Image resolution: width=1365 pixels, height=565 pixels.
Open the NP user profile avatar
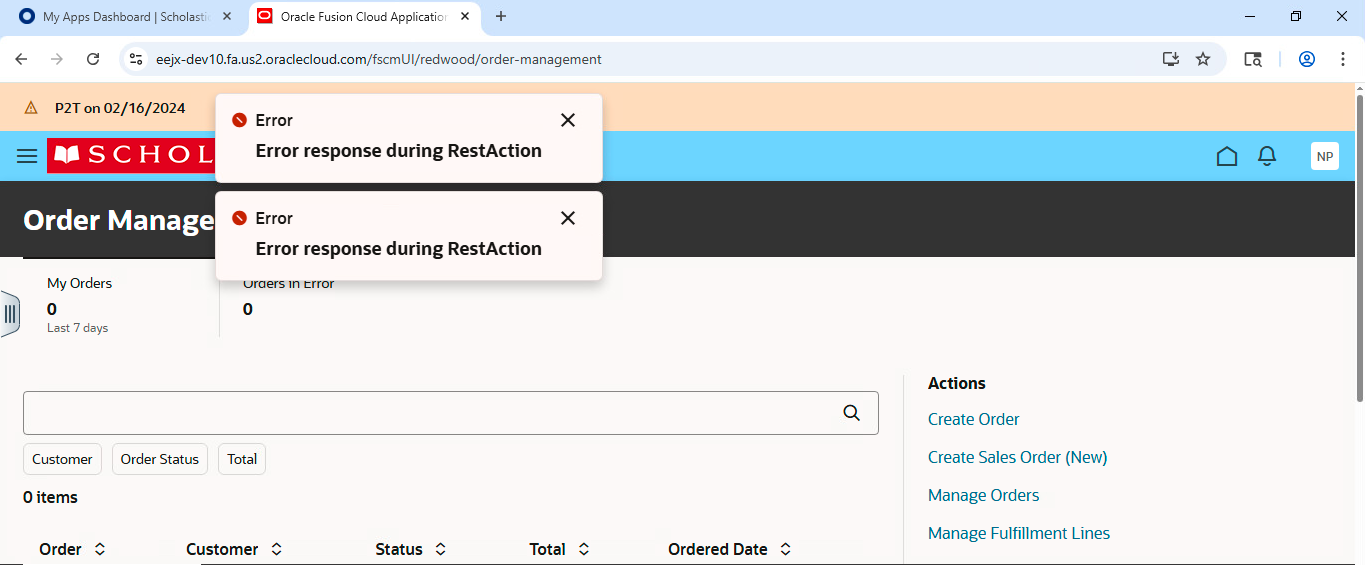click(x=1325, y=156)
